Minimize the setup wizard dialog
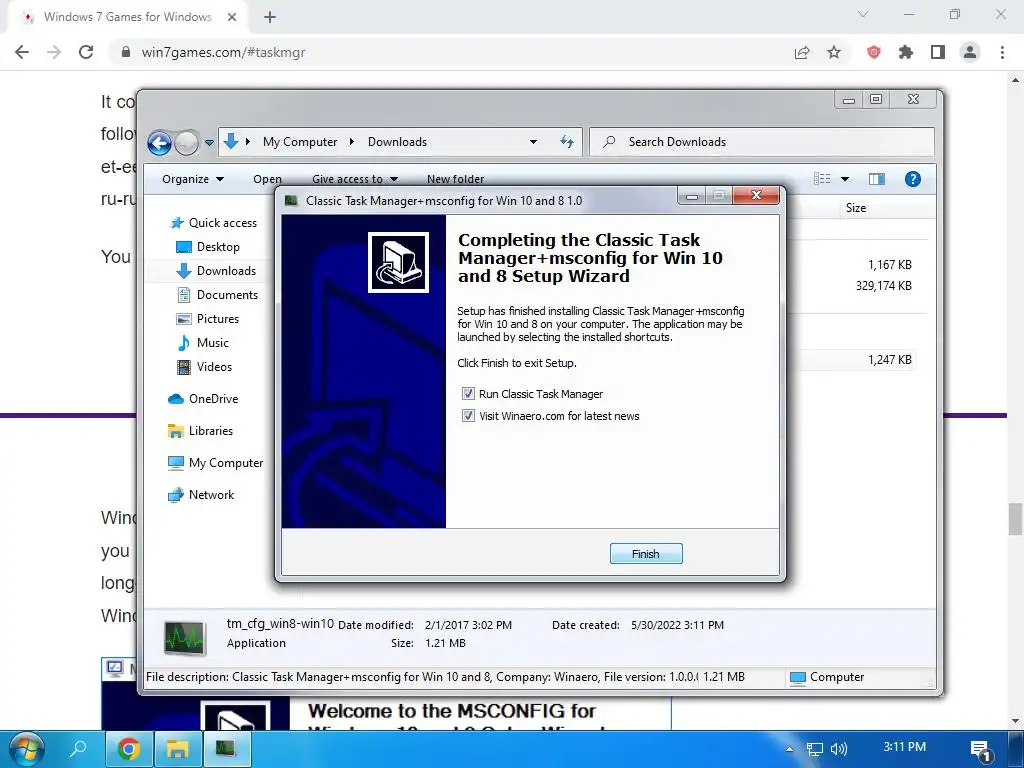The image size is (1024, 768). [x=692, y=195]
